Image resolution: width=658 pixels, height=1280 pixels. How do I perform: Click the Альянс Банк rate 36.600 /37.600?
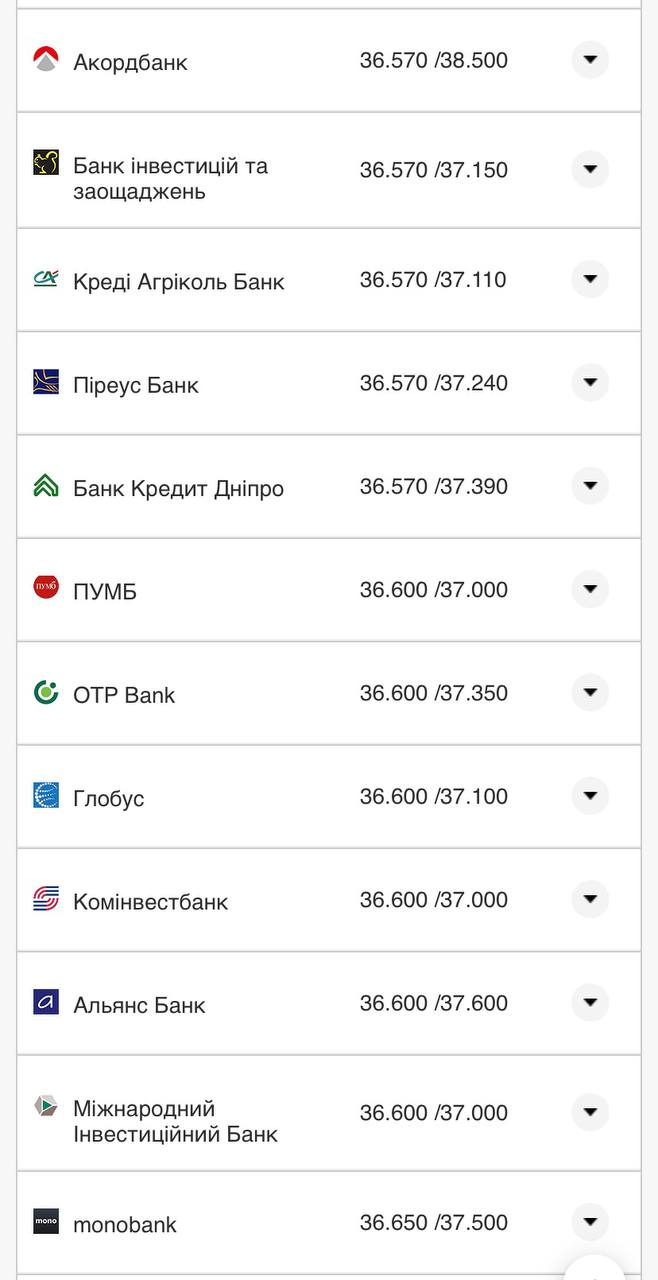pyautogui.click(x=434, y=1003)
